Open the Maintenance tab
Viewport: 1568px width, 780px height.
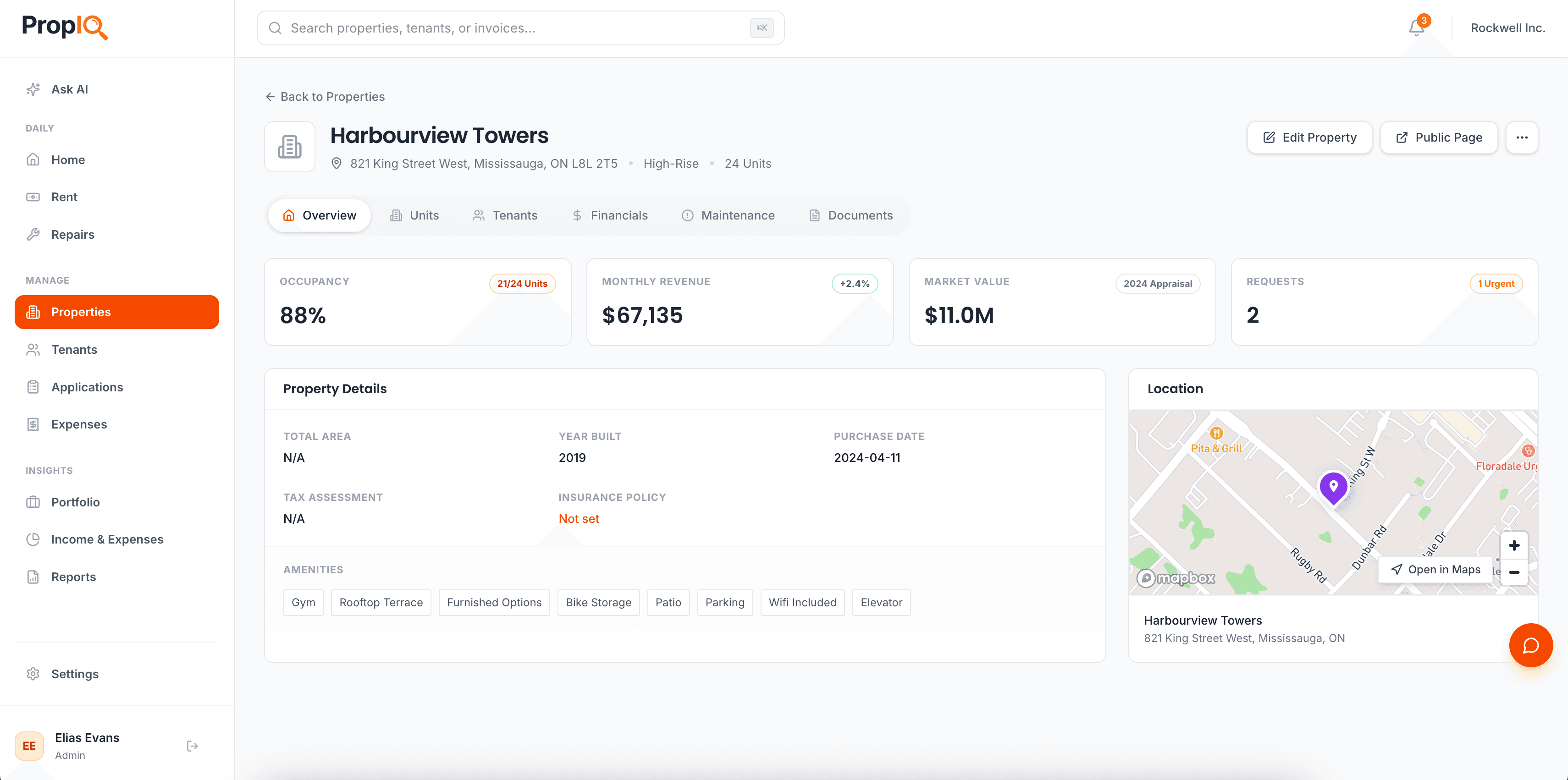click(x=728, y=215)
